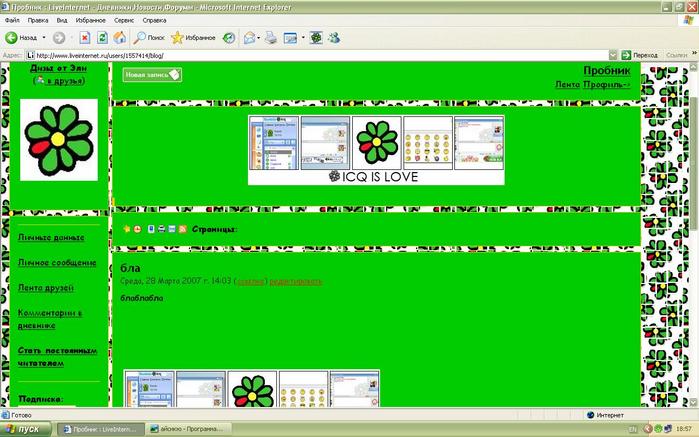Click the green Back (Назад) arrow

12,38
